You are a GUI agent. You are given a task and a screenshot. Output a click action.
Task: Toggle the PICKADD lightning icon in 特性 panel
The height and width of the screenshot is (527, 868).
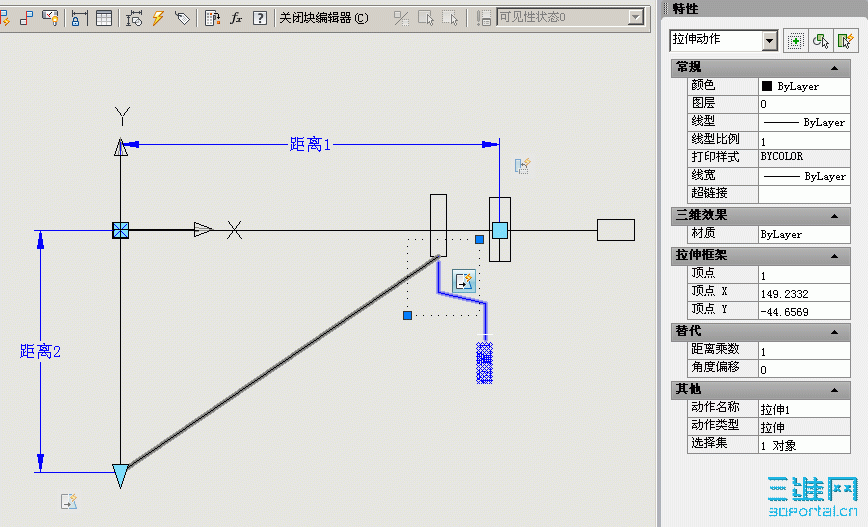845,41
